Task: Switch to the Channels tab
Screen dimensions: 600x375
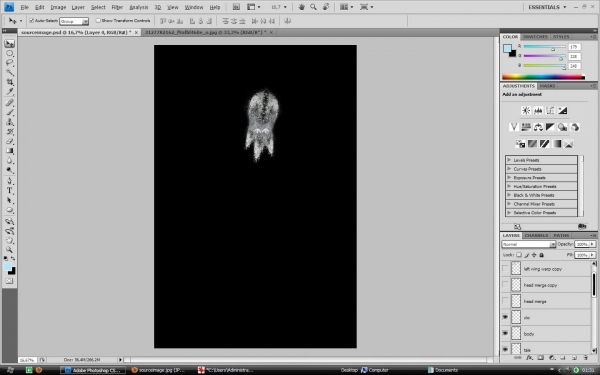Action: pyautogui.click(x=536, y=235)
